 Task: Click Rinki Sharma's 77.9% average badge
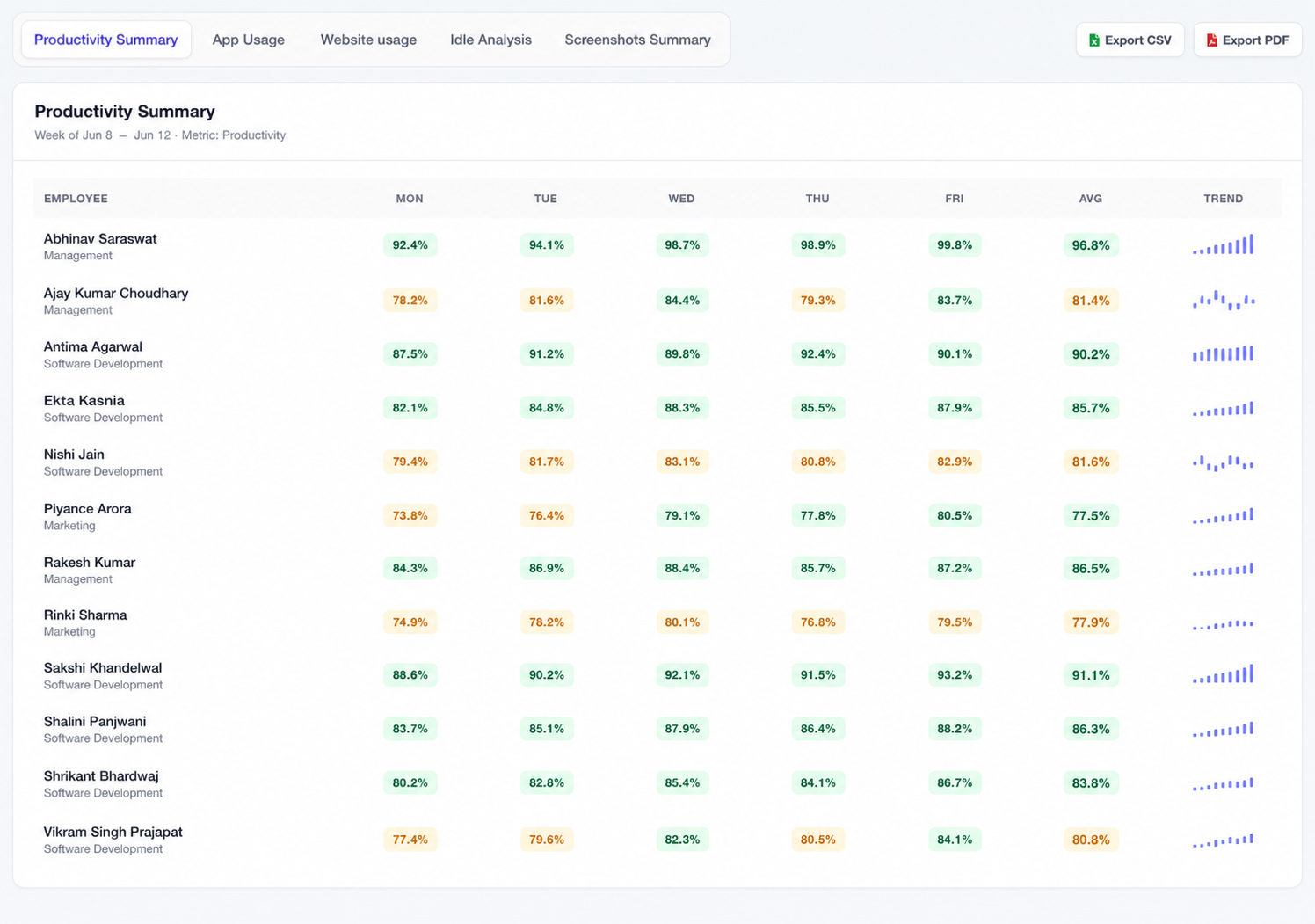click(1091, 622)
